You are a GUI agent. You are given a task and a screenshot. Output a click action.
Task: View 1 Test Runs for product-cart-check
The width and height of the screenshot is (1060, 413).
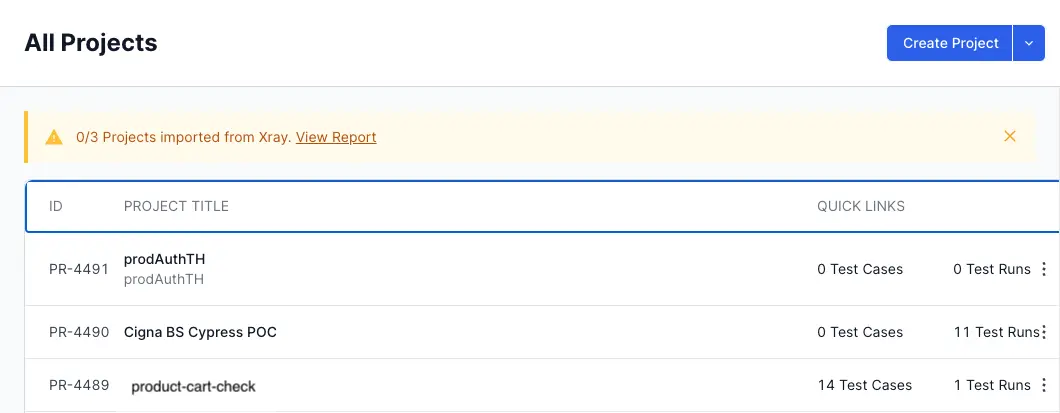(x=991, y=385)
